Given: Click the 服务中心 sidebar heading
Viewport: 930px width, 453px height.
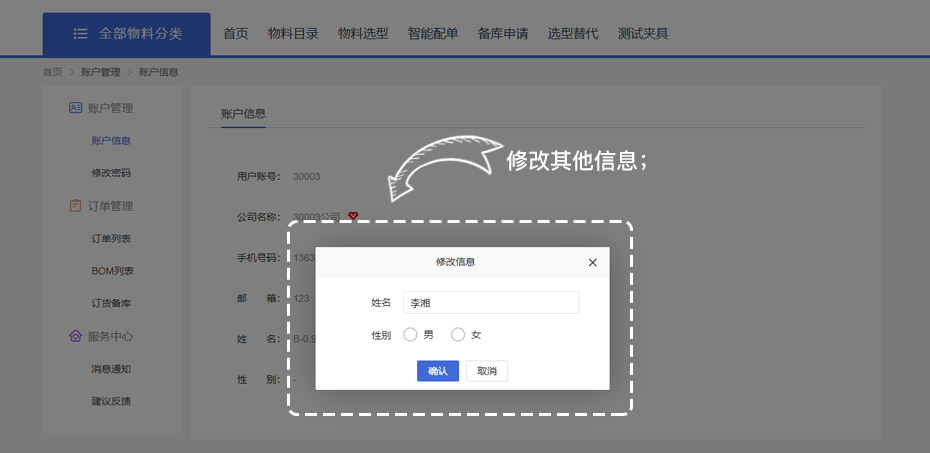Looking at the screenshot, I should 110,336.
